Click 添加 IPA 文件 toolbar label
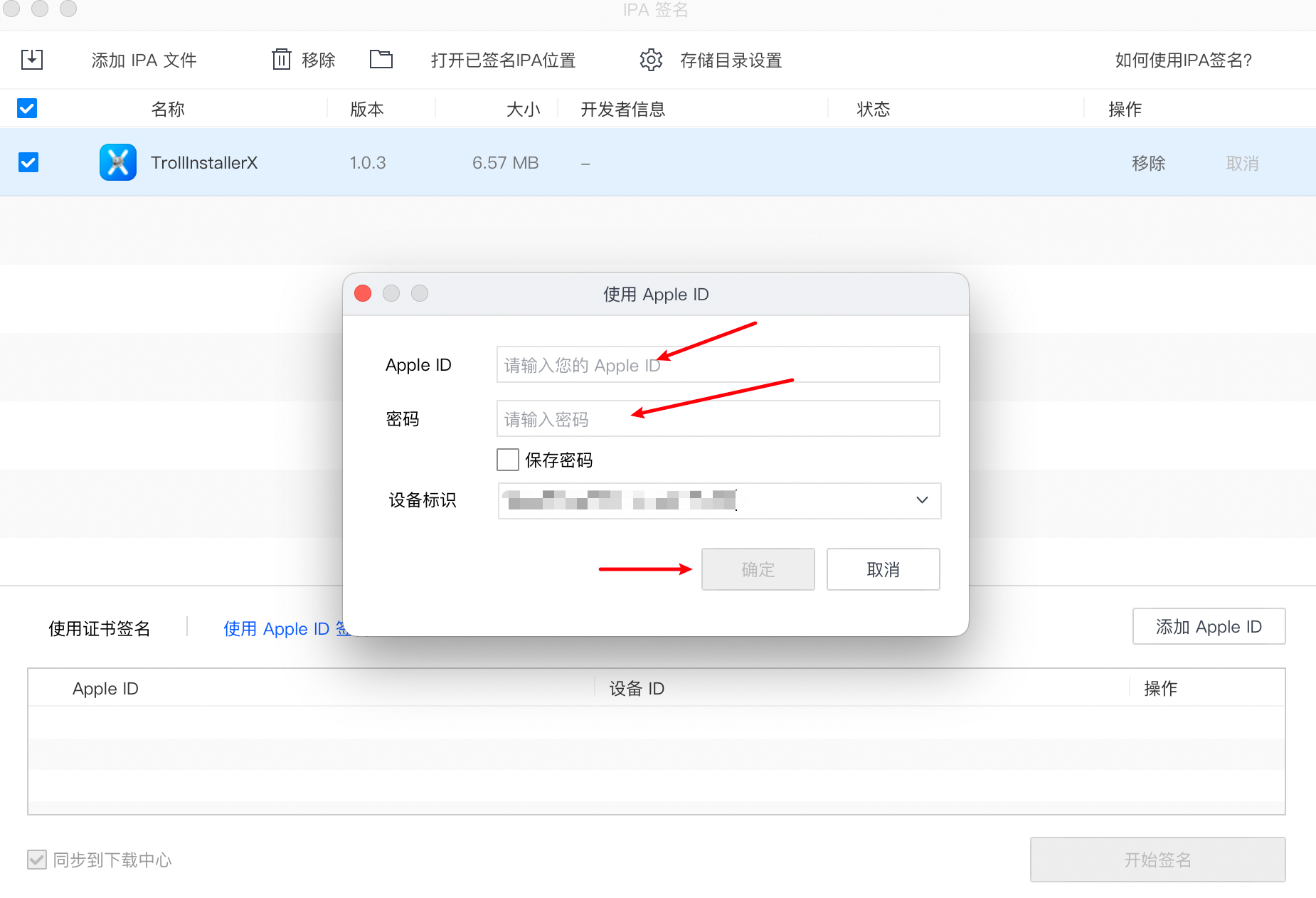The width and height of the screenshot is (1316, 898). click(x=144, y=60)
